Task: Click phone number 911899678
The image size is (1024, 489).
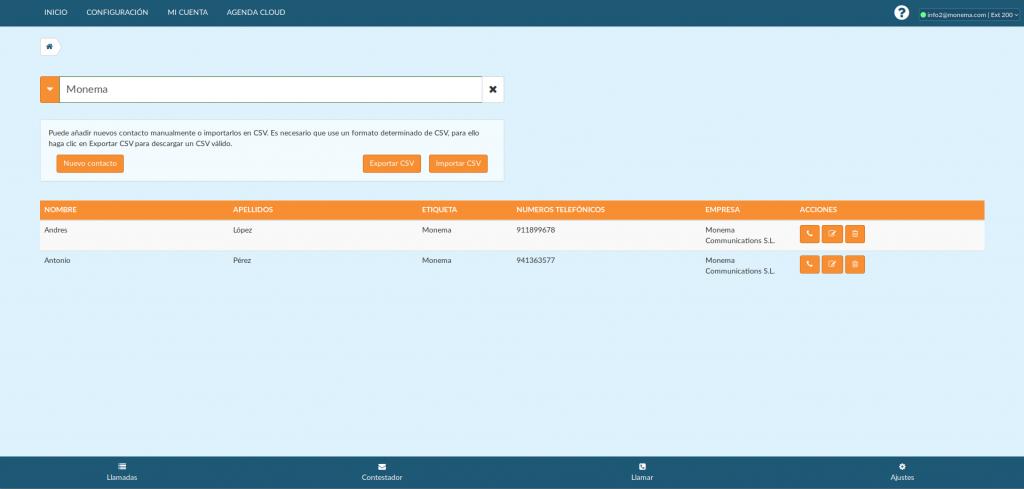Action: coord(536,230)
